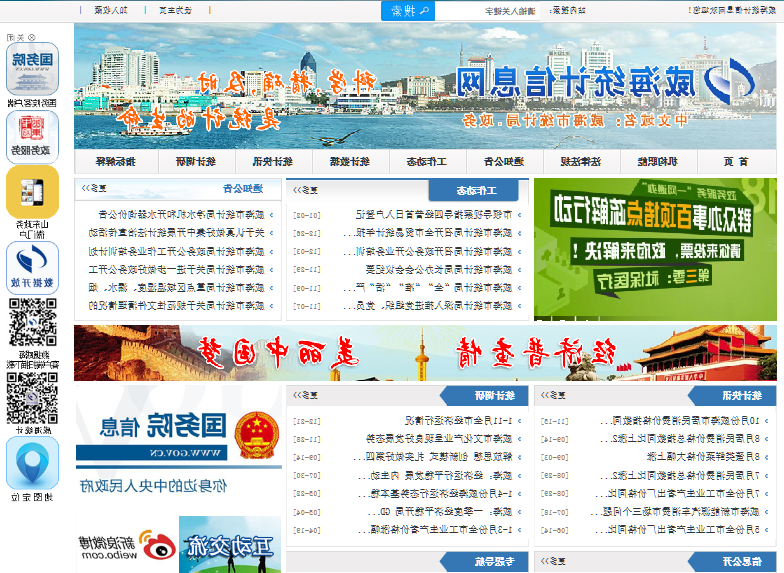Viewport: 784px width, 573px height.
Task: Click the 中文域名:威海市统计局.政务 text
Action: tap(575, 120)
